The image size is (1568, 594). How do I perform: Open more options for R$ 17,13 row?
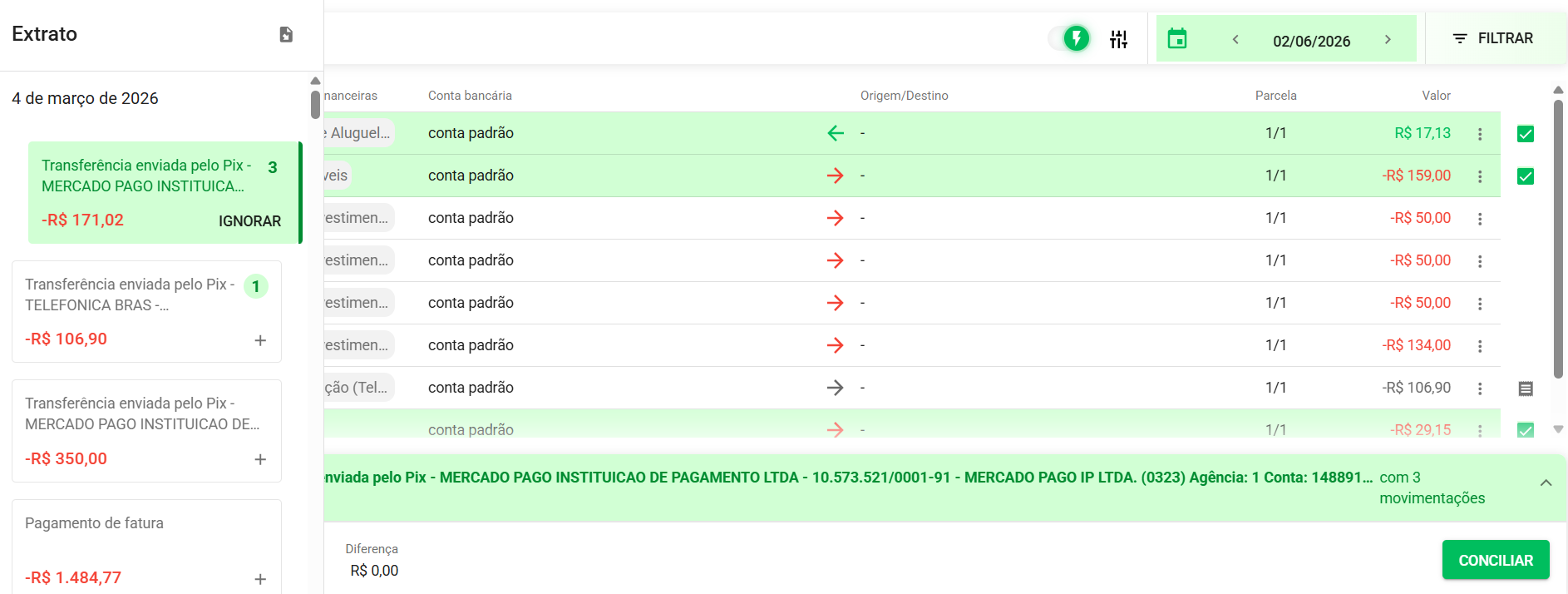click(1480, 134)
